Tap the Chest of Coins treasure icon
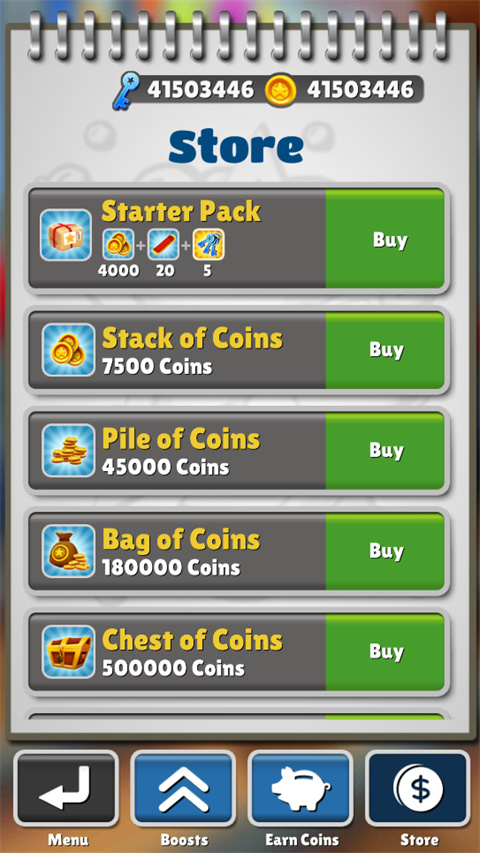 (68, 652)
